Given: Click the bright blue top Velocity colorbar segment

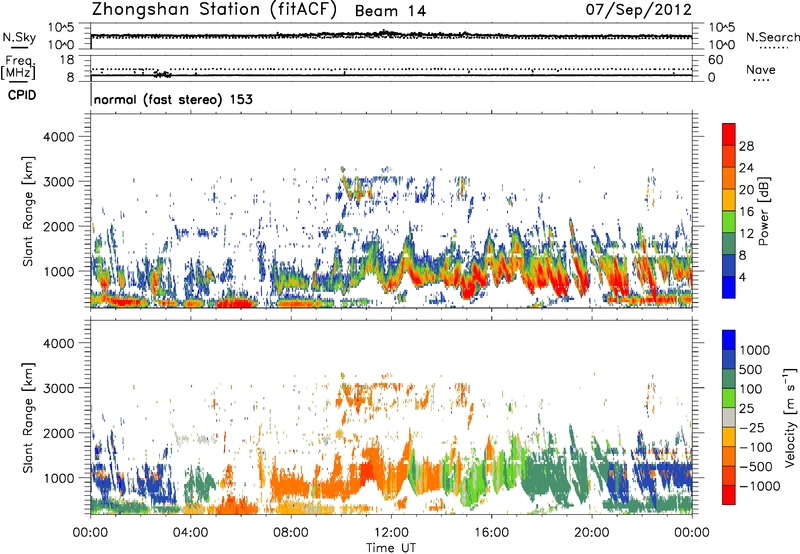Looking at the screenshot, I should pyautogui.click(x=729, y=340).
